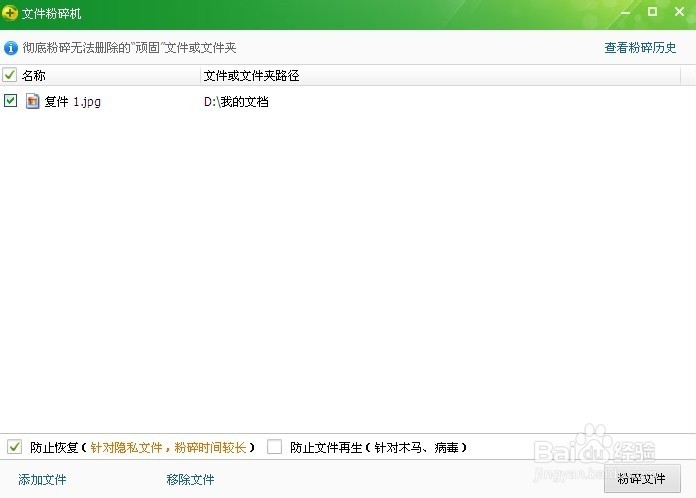This screenshot has width=696, height=498.
Task: Click the 粉碎文件 button
Action: (642, 478)
